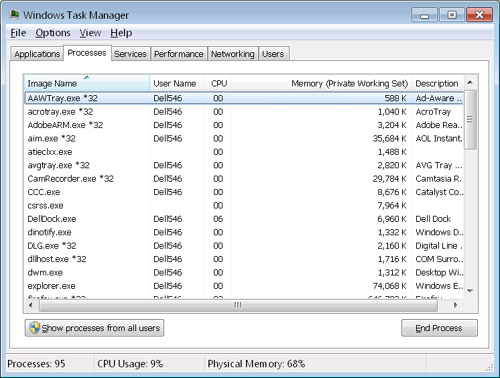Minimize the Task Manager window
The width and height of the screenshot is (500, 378).
(x=424, y=15)
